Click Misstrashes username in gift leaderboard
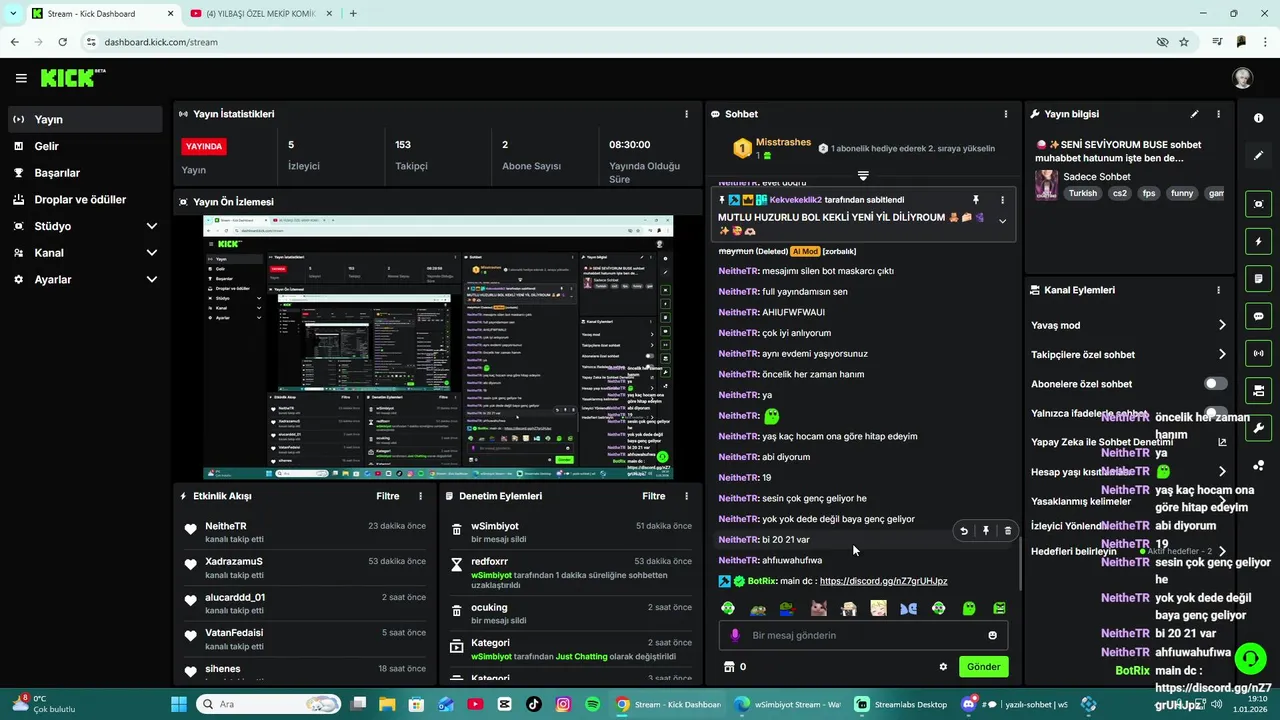The image size is (1280, 720). (x=783, y=143)
